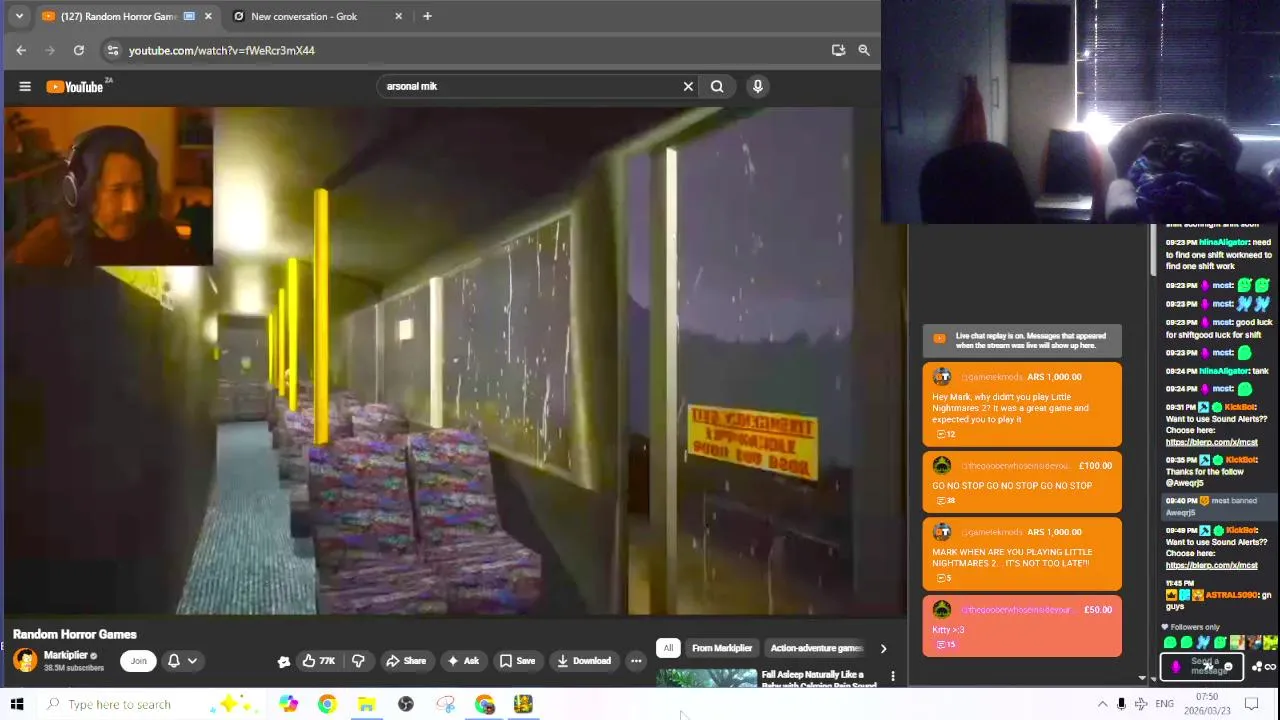Click the Markiplier channel name
The image size is (1280, 720).
point(66,655)
